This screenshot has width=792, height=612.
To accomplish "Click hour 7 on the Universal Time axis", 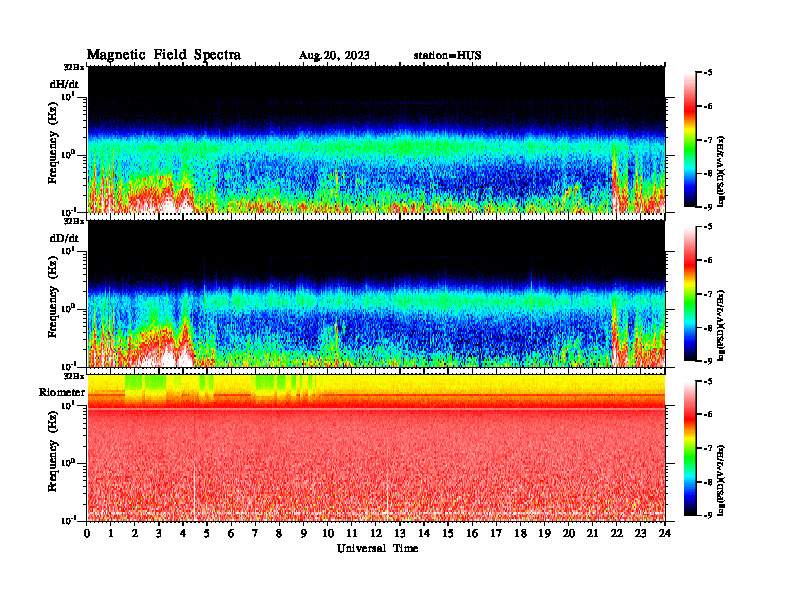I will pyautogui.click(x=255, y=534).
